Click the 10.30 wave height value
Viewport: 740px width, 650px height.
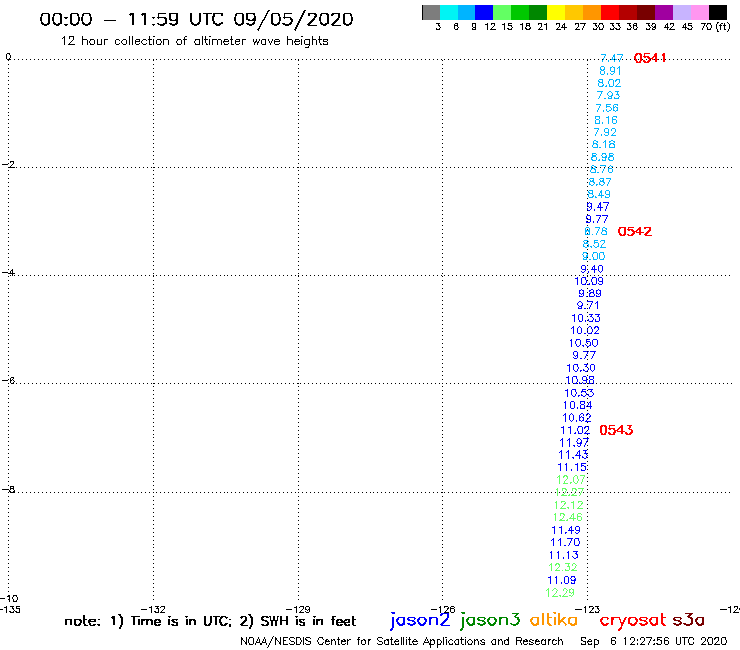pos(581,368)
